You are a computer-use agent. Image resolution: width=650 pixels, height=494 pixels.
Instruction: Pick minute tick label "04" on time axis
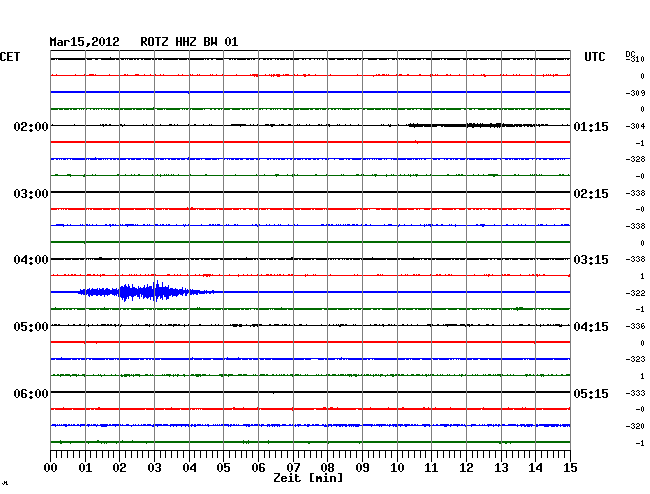point(189,467)
